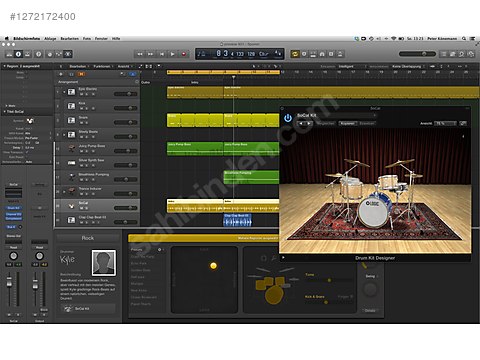This screenshot has width=480, height=360.
Task: Open the Mixer button in the control bar
Action: pos(59,54)
